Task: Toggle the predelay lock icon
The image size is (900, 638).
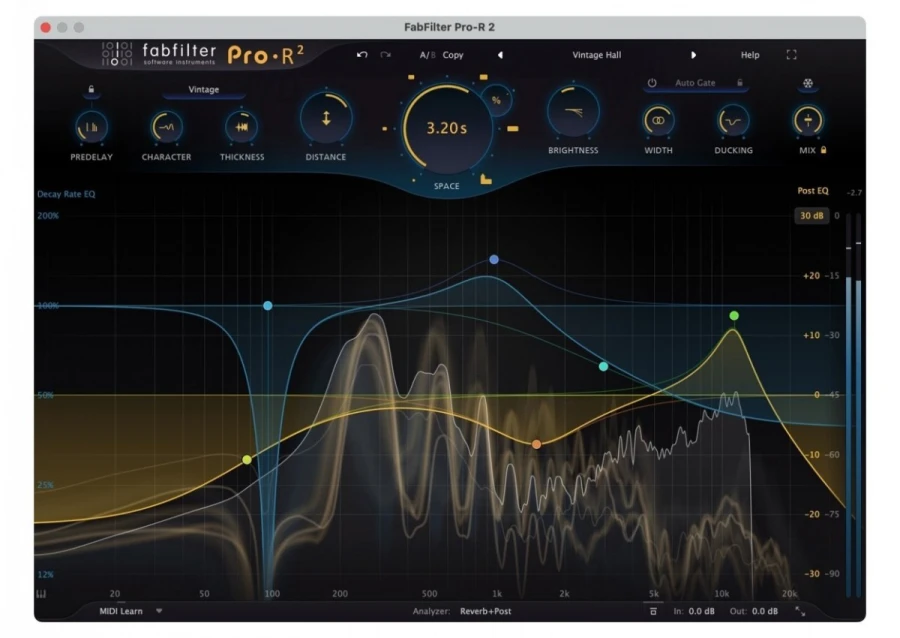Action: [x=91, y=90]
